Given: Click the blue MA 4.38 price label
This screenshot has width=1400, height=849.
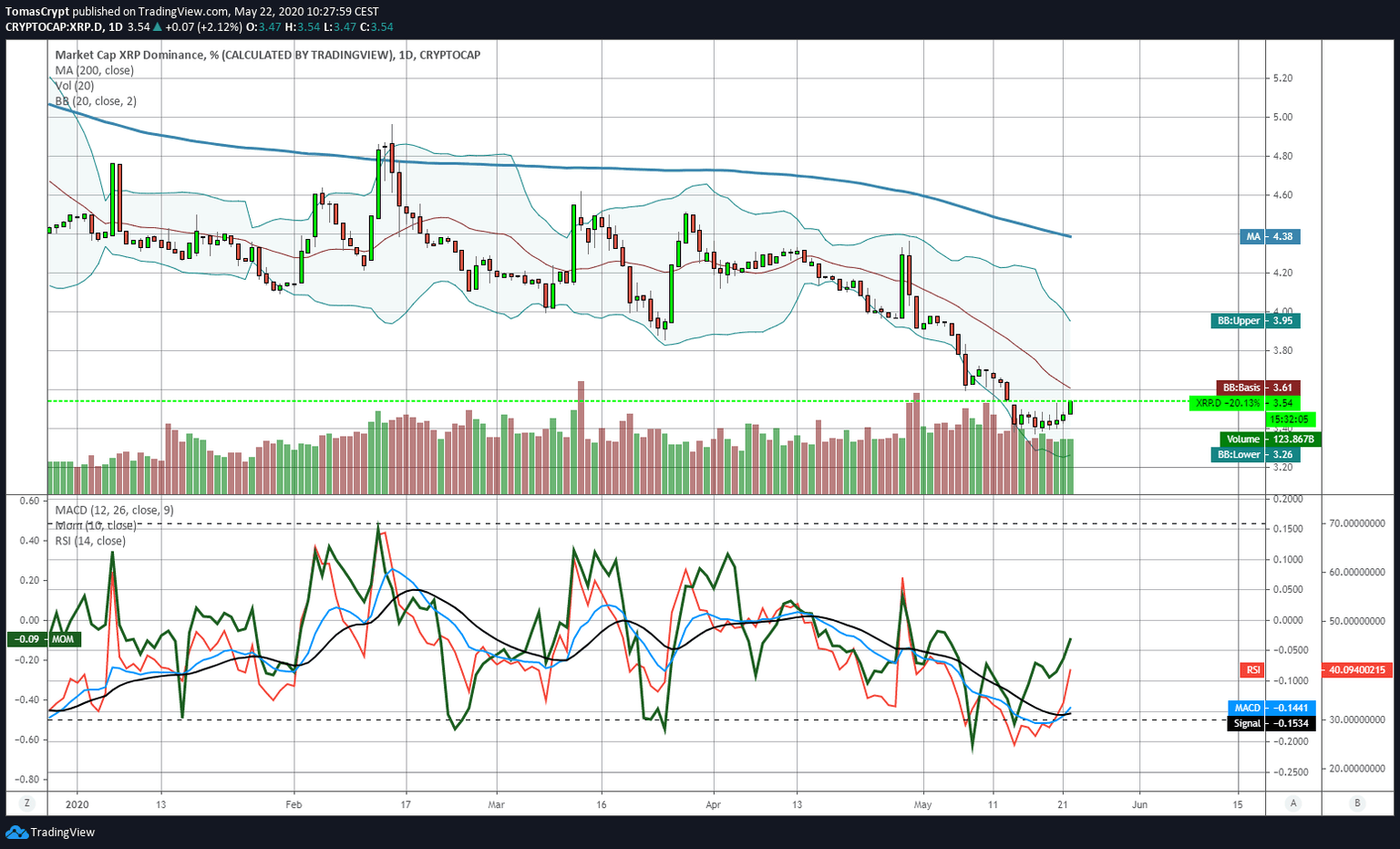Looking at the screenshot, I should click(x=1271, y=237).
